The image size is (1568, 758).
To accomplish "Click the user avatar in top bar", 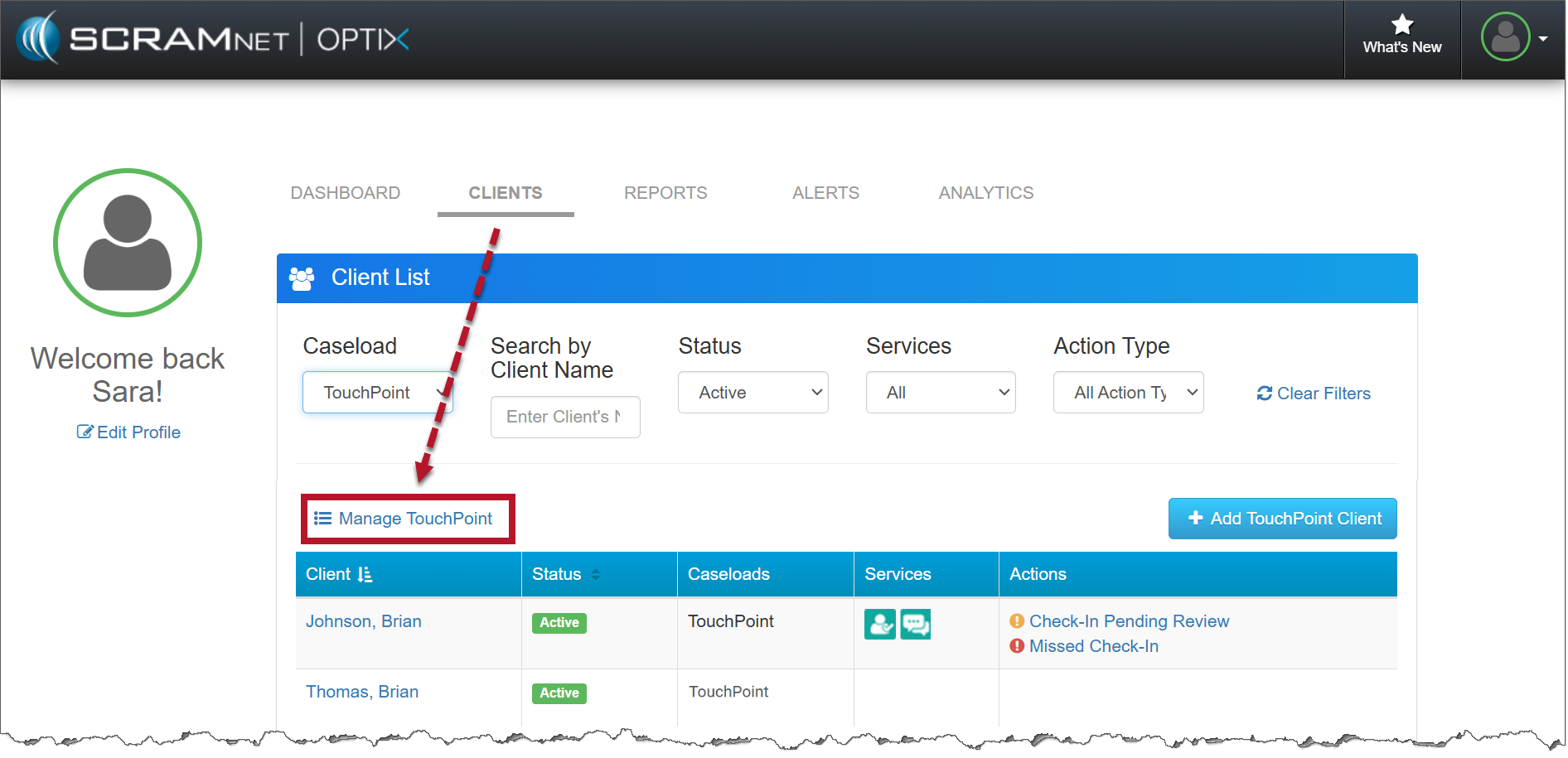I will (1505, 37).
